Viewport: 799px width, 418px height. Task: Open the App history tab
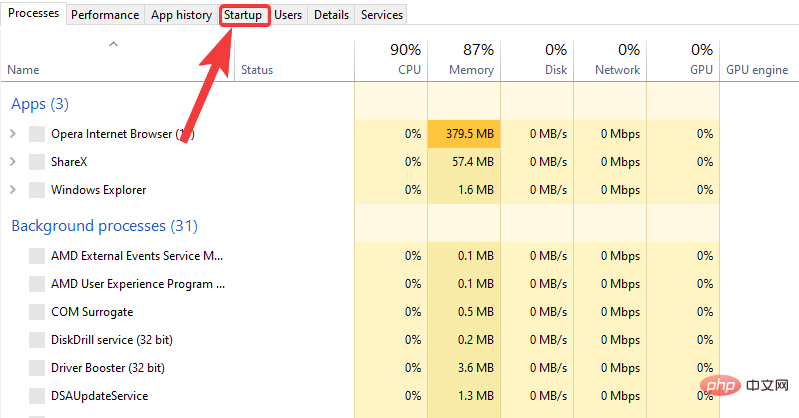(181, 15)
